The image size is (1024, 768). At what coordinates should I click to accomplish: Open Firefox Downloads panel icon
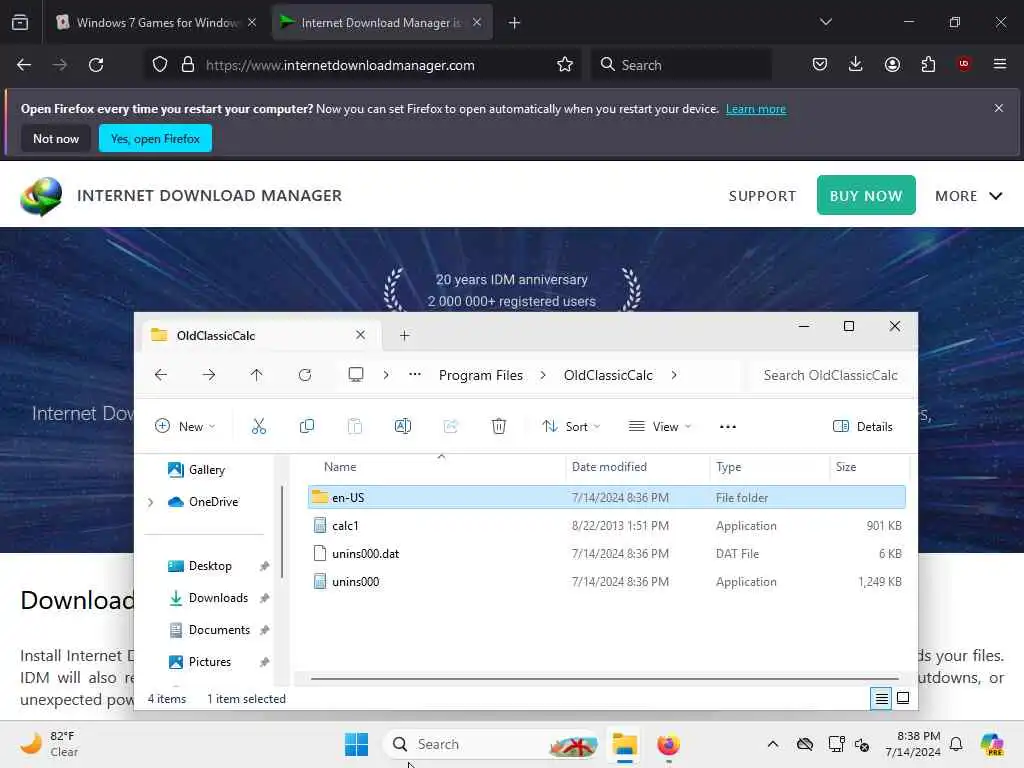[x=856, y=64]
